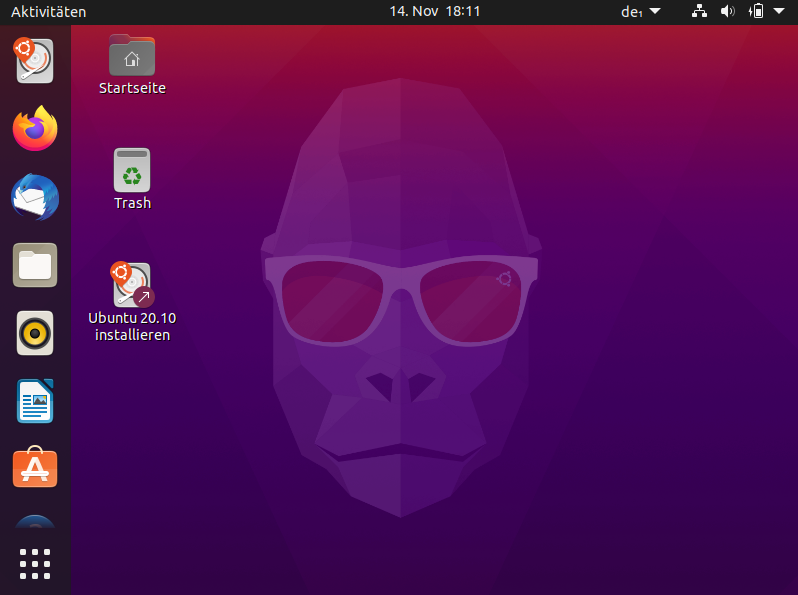Open the Files manager in the dock
798x595 pixels.
coord(35,265)
